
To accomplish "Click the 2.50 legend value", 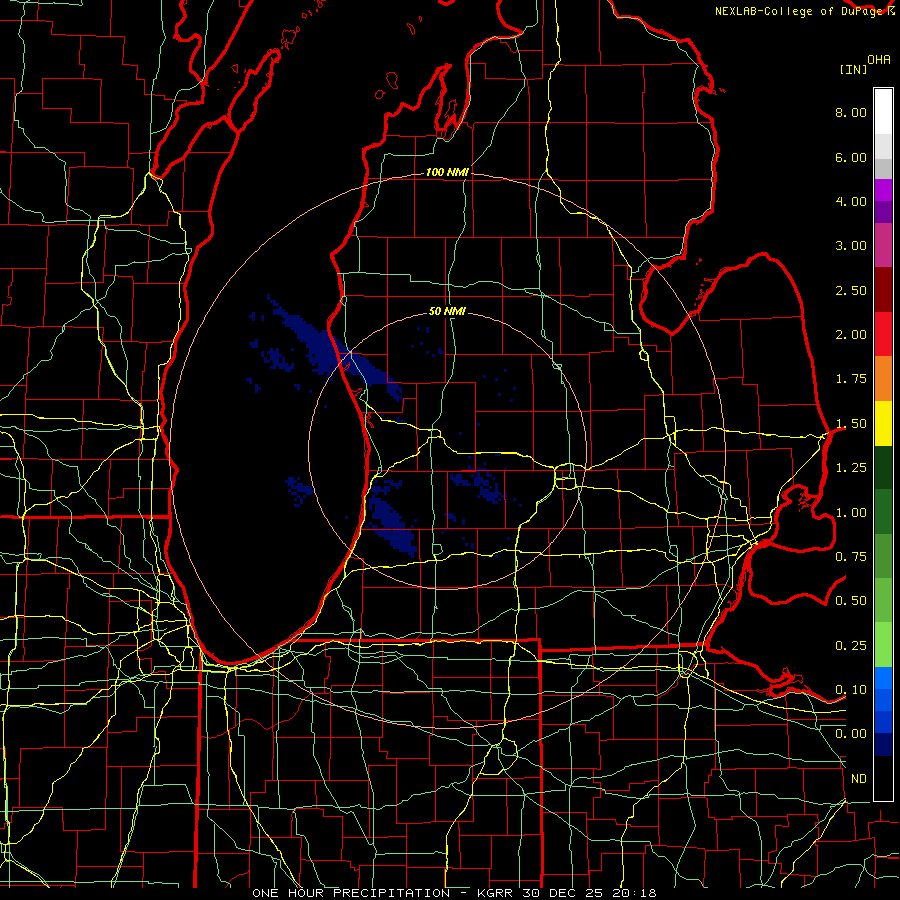I will [851, 290].
